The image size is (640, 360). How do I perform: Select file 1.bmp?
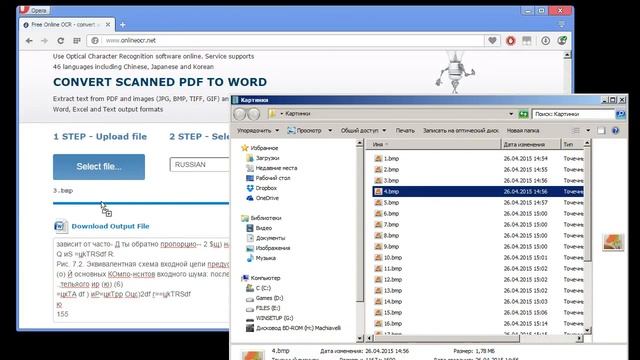(391, 158)
